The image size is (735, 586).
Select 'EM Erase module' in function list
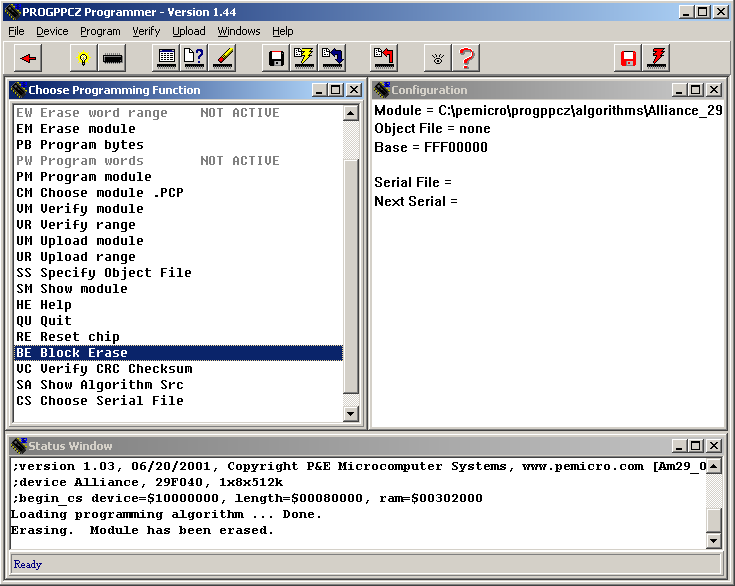(x=179, y=128)
